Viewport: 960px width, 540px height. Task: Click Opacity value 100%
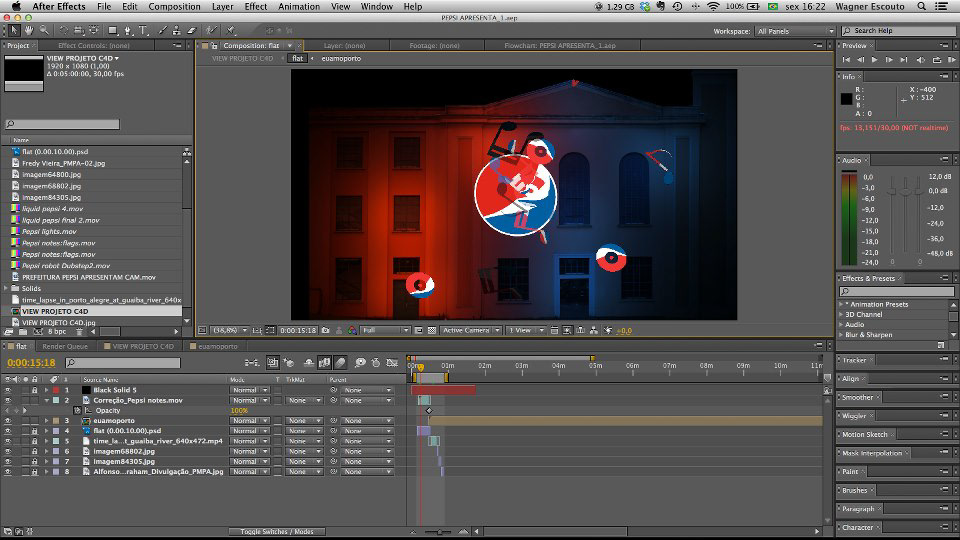[x=239, y=411]
